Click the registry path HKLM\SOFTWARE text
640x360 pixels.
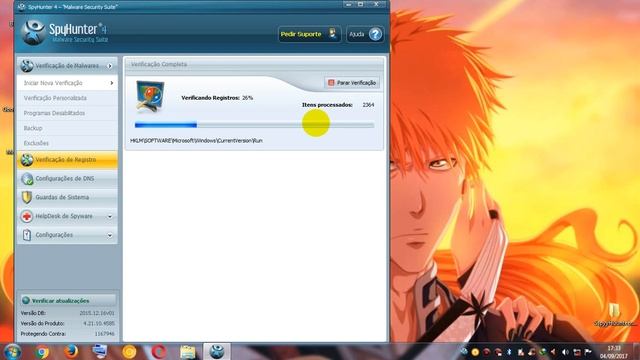(196, 140)
